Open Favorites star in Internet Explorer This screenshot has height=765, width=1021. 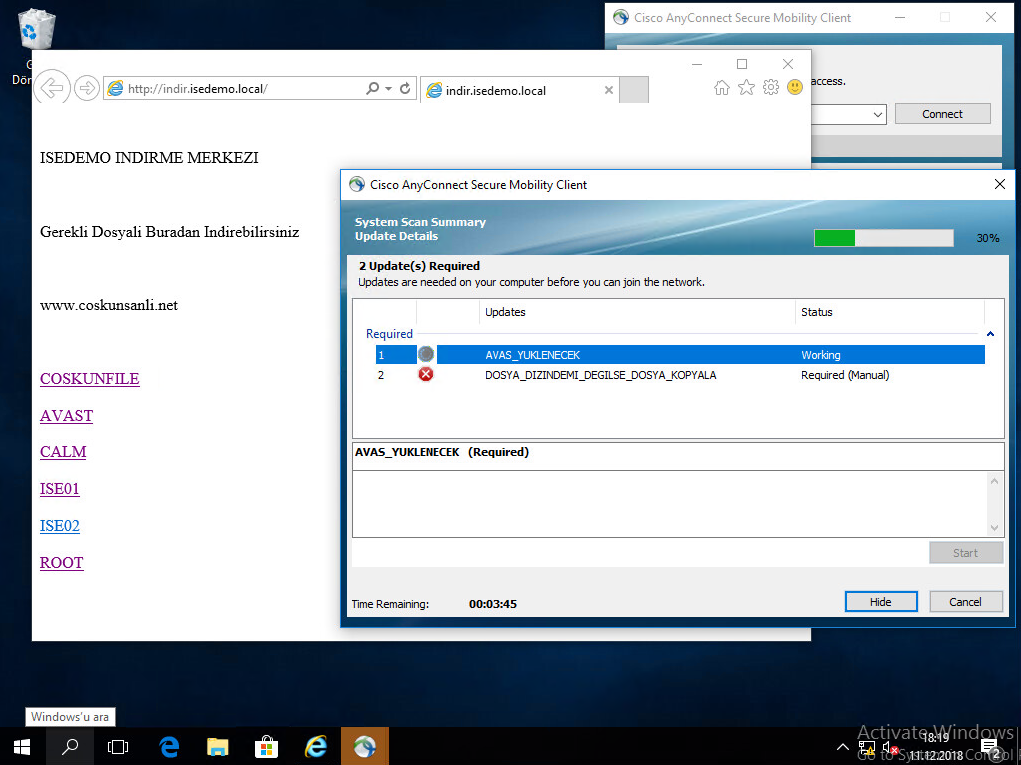[x=746, y=87]
